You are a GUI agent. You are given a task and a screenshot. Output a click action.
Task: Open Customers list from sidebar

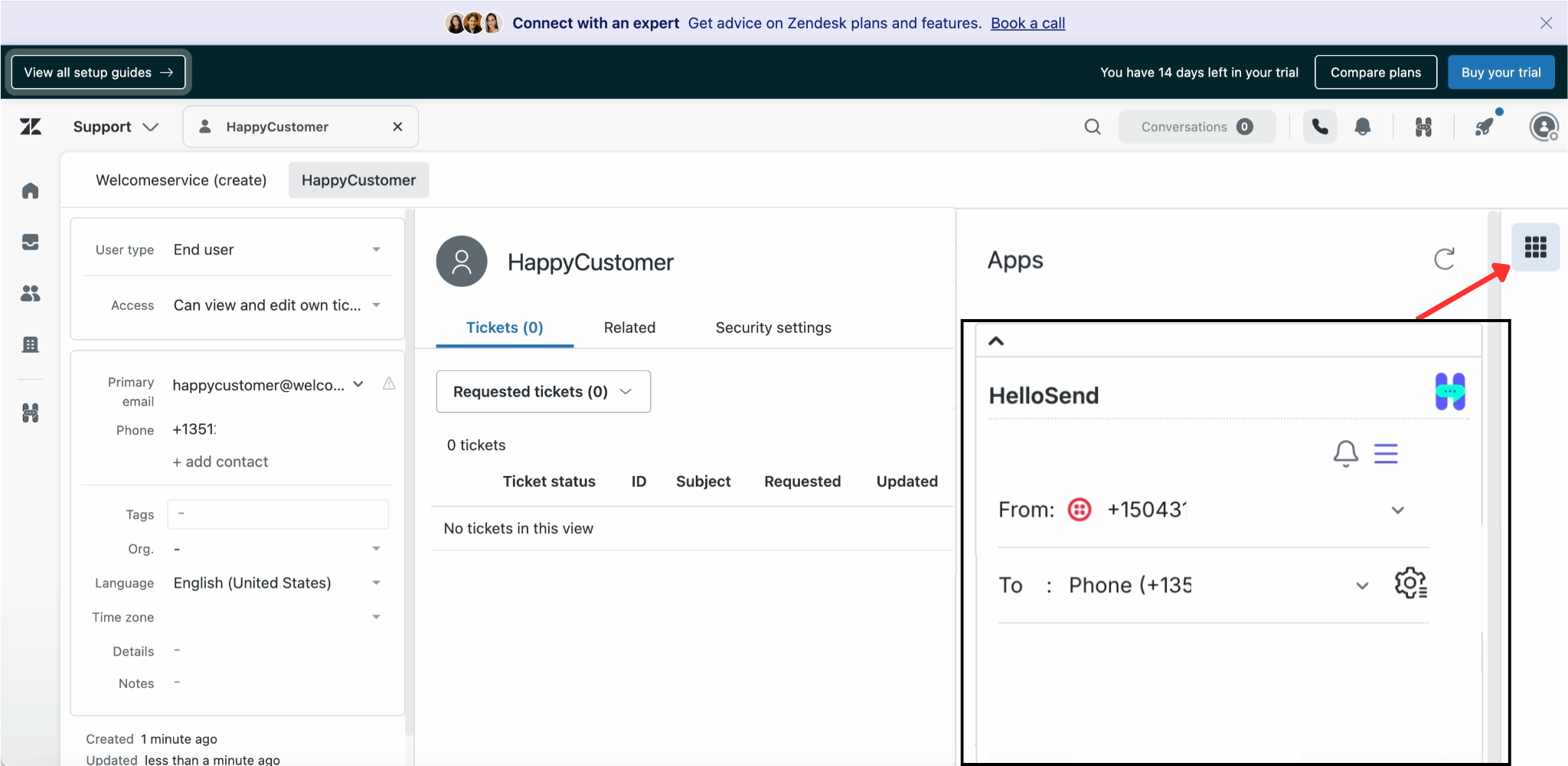pos(31,293)
